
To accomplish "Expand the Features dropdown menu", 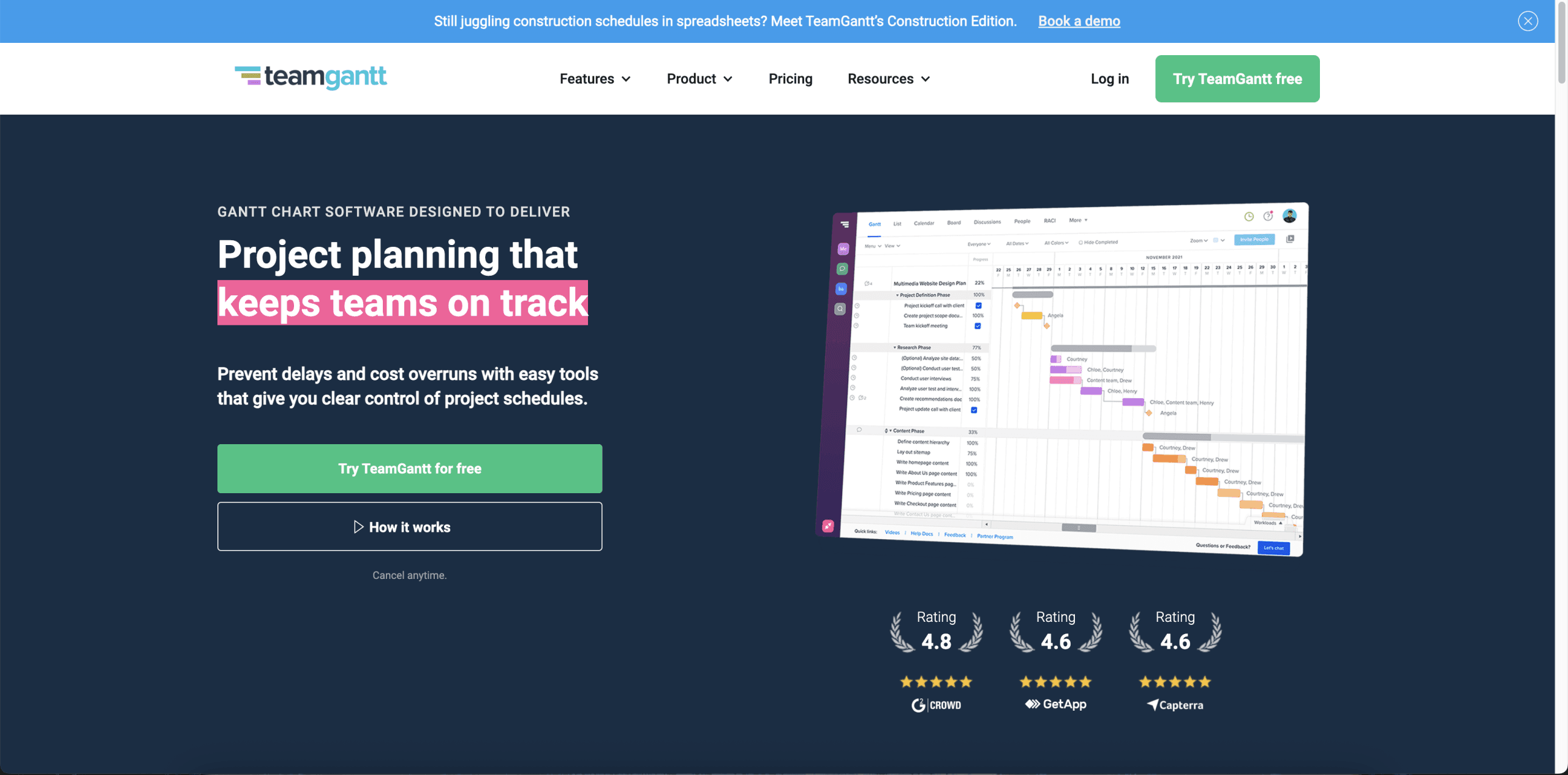I will click(x=595, y=78).
